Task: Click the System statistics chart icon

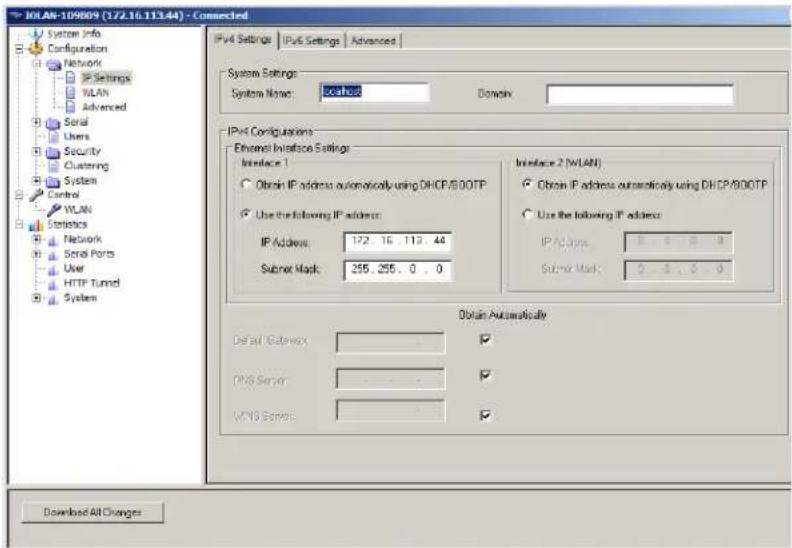Action: point(53,299)
